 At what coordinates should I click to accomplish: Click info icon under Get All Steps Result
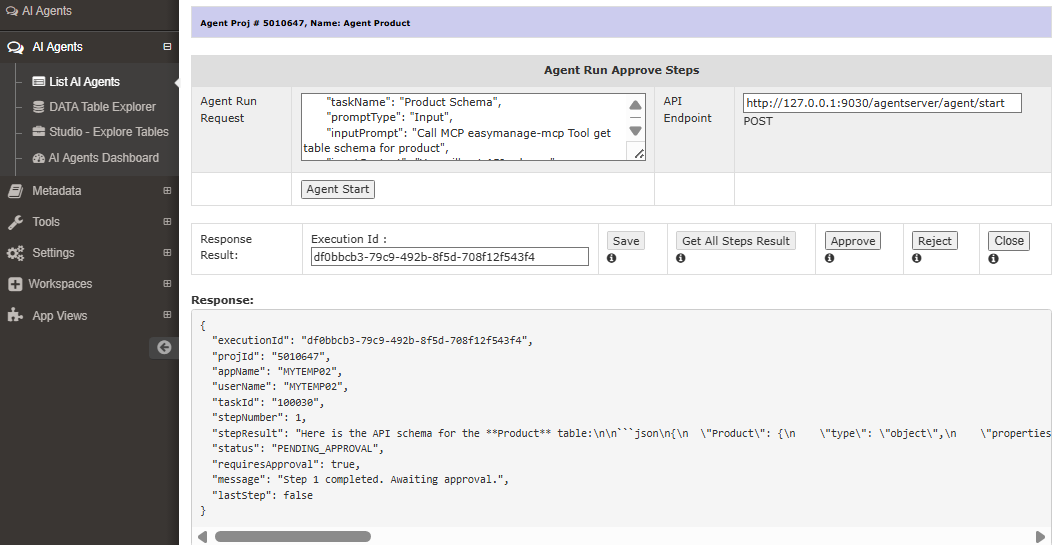681,259
